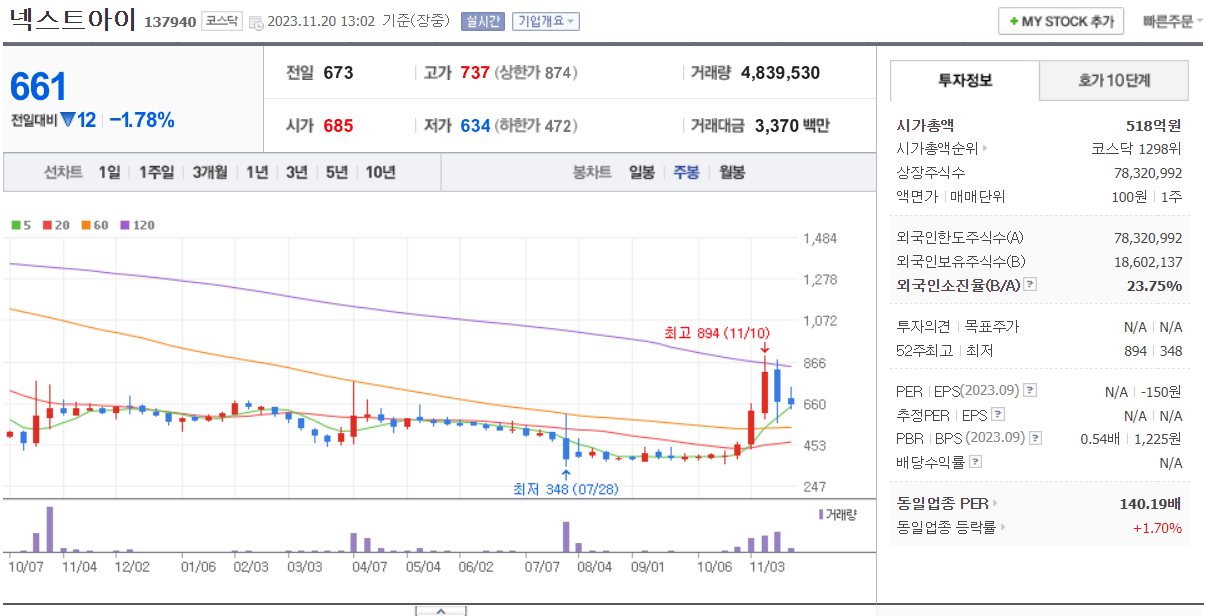Click the 동일업종 등락률 link
The width and height of the screenshot is (1209, 616).
coord(947,527)
